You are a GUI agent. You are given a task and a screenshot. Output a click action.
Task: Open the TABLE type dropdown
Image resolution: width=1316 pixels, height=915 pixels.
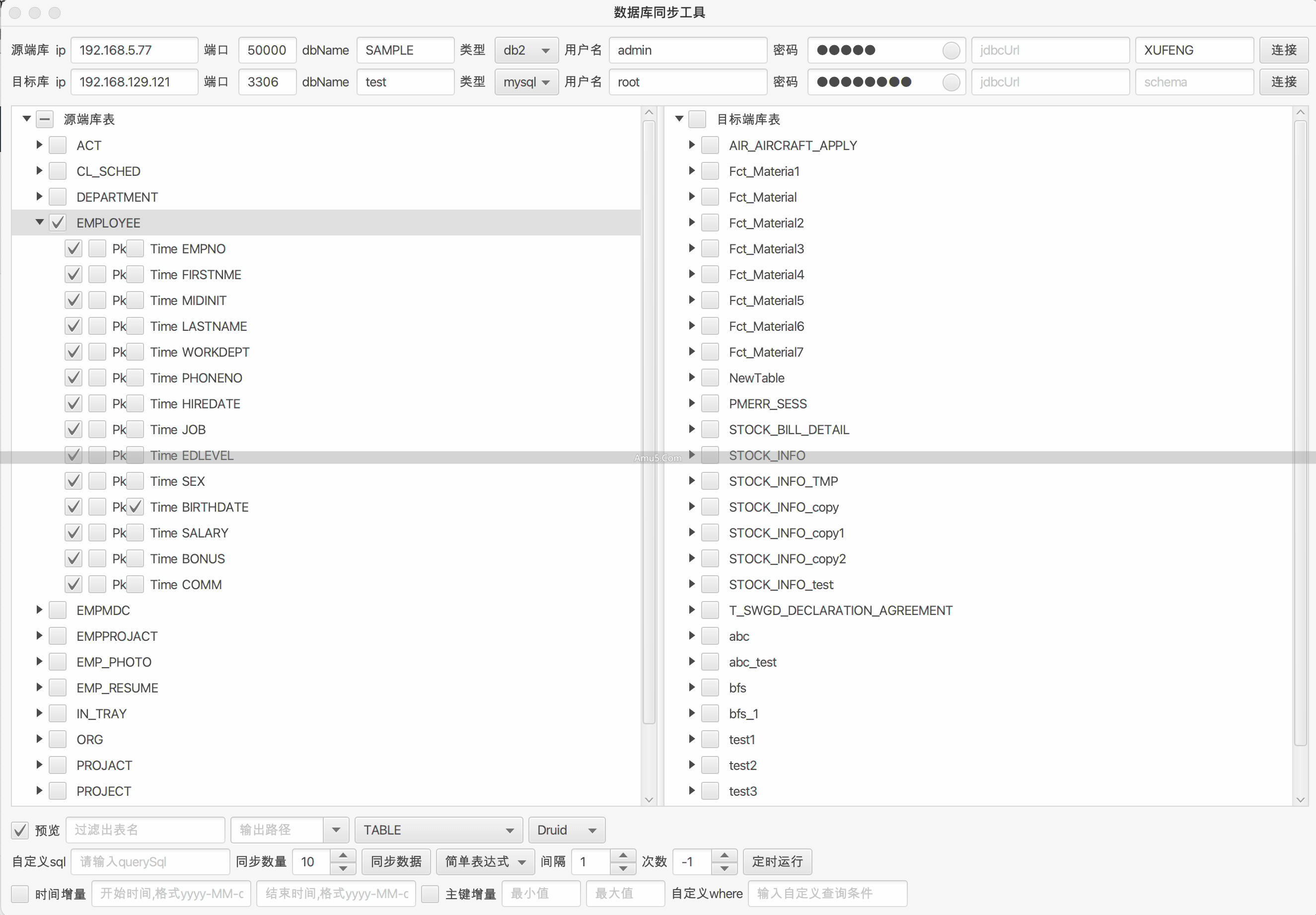coord(439,830)
